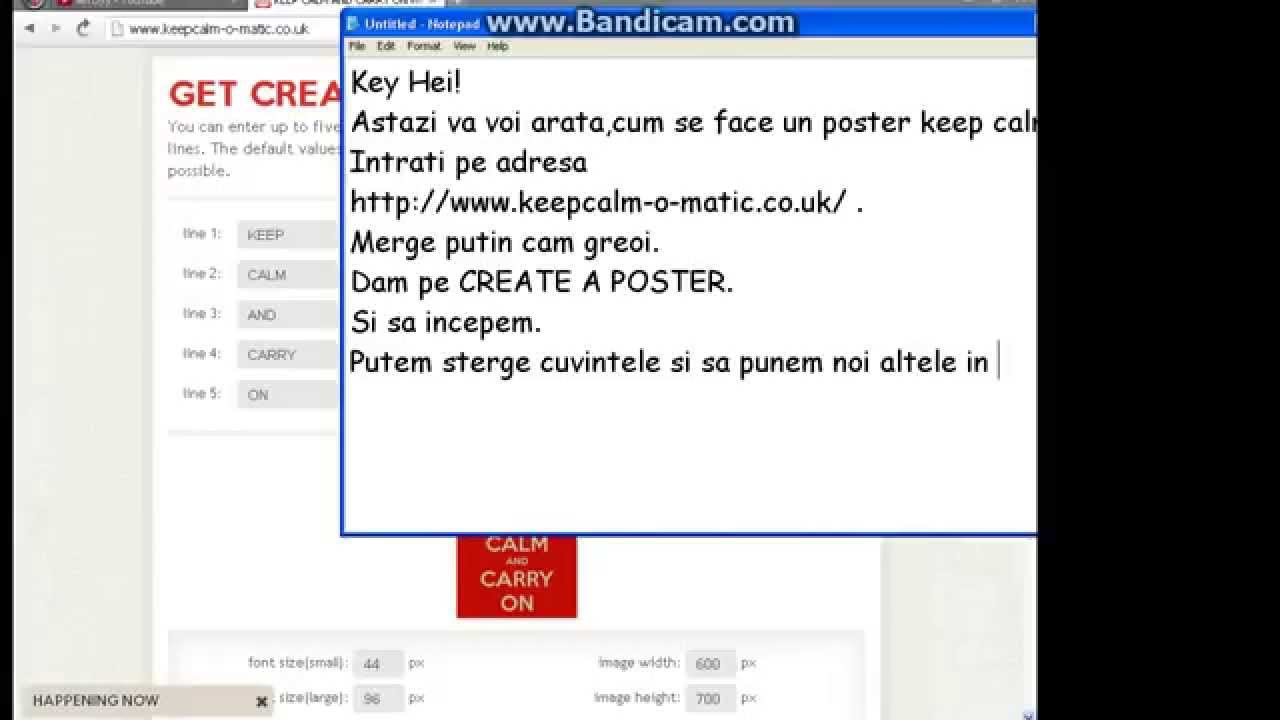Click the "Si sa incepem." line in Notepad
1280x720 pixels.
point(446,322)
